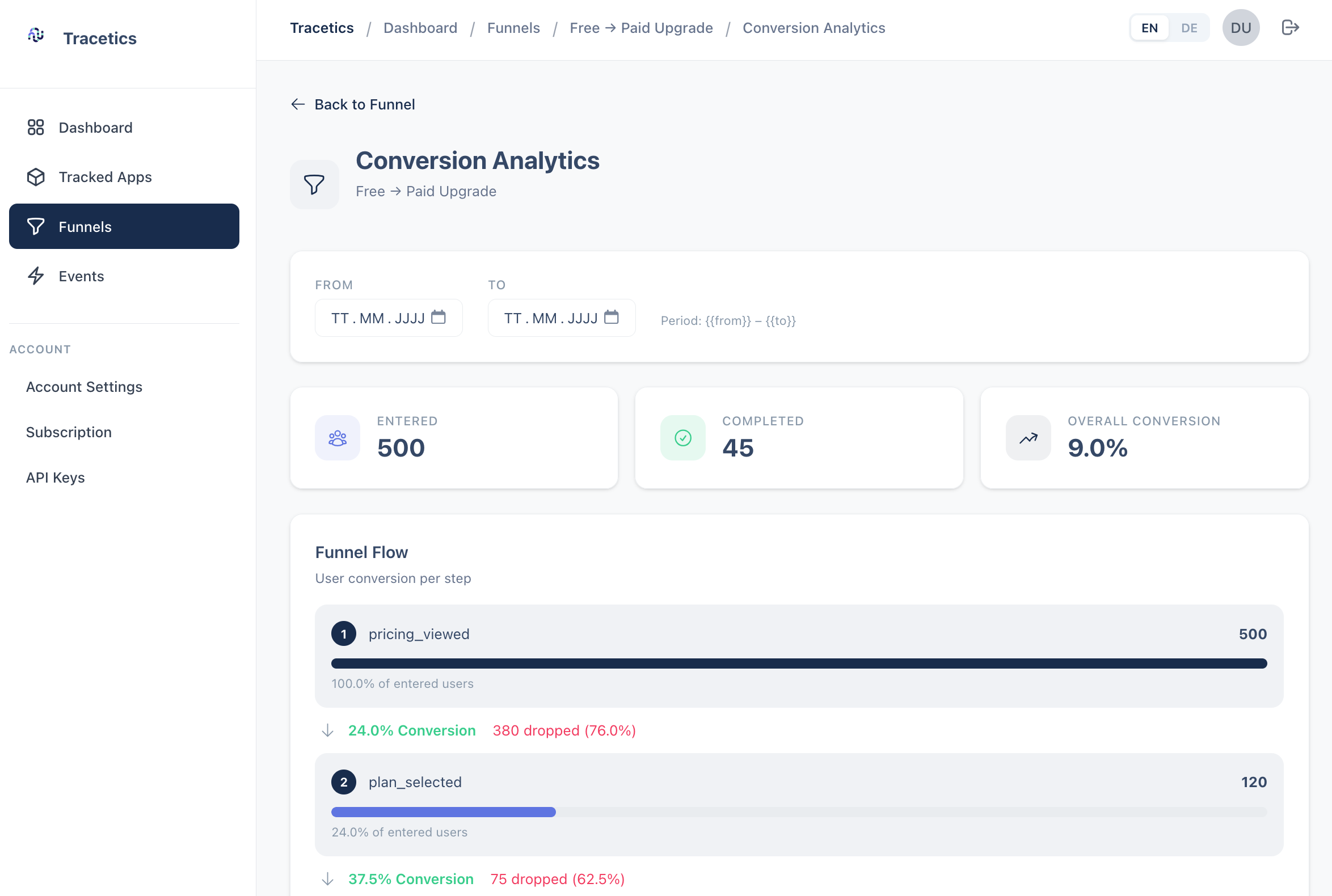Open Dashboard in the sidebar
The width and height of the screenshot is (1332, 896).
[124, 128]
